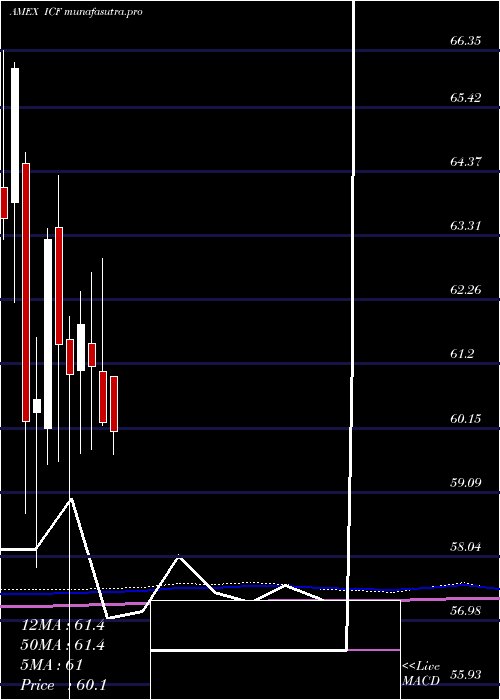Click the tallest red candlestick body
This screenshot has height=700, width=500.
(x=26, y=292)
